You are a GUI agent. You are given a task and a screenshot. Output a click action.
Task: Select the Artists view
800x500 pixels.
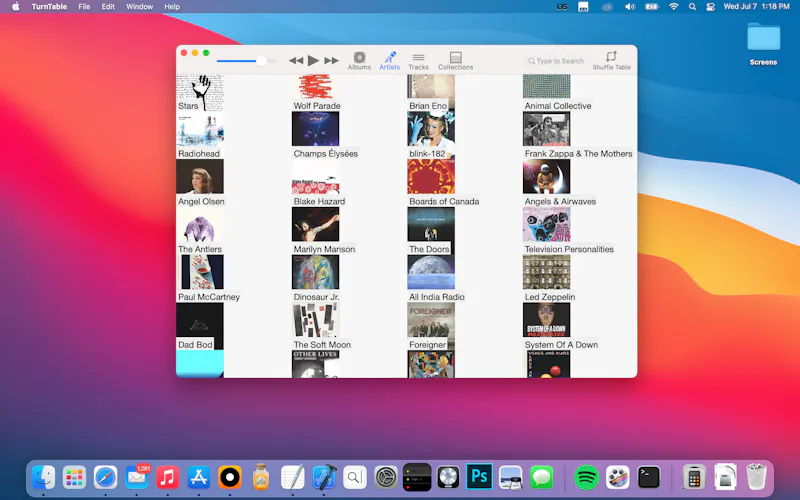click(389, 61)
